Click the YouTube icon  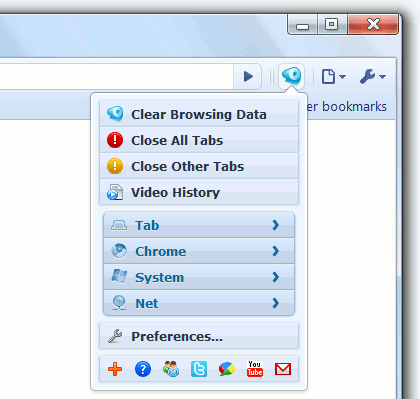tap(255, 369)
